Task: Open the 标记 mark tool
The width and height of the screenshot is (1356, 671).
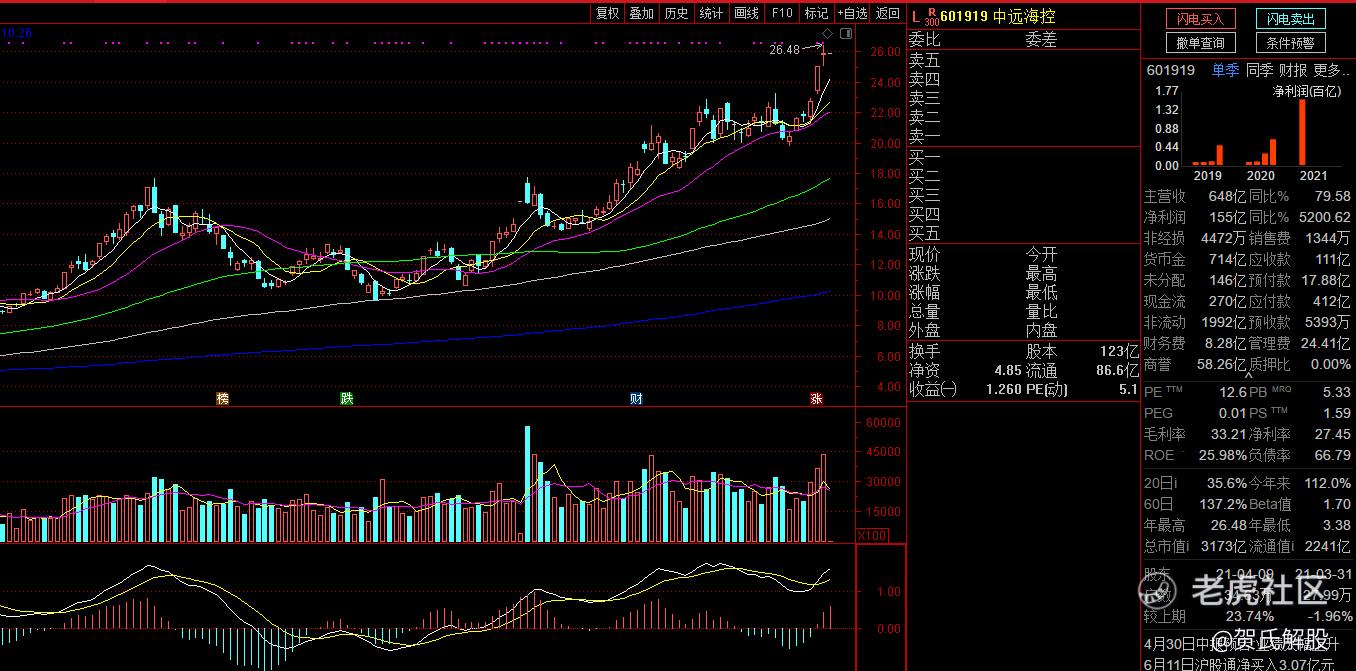Action: point(816,13)
